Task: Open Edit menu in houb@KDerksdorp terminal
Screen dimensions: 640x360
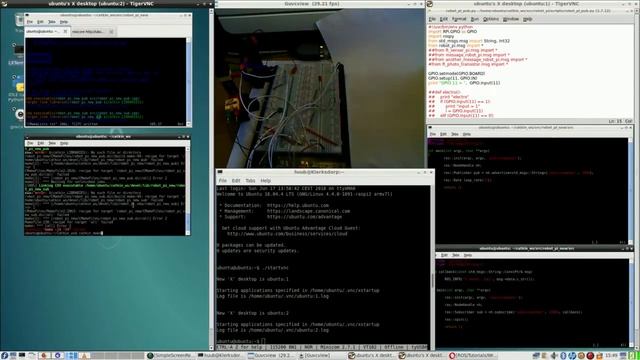Action: pyautogui.click(x=236, y=180)
